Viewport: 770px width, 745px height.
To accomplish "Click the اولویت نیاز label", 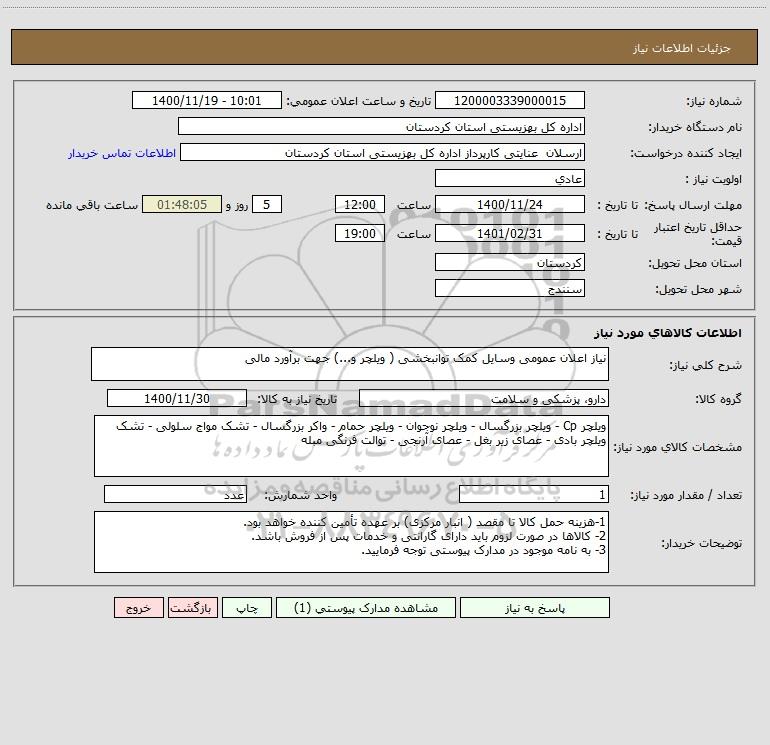I will tap(714, 180).
